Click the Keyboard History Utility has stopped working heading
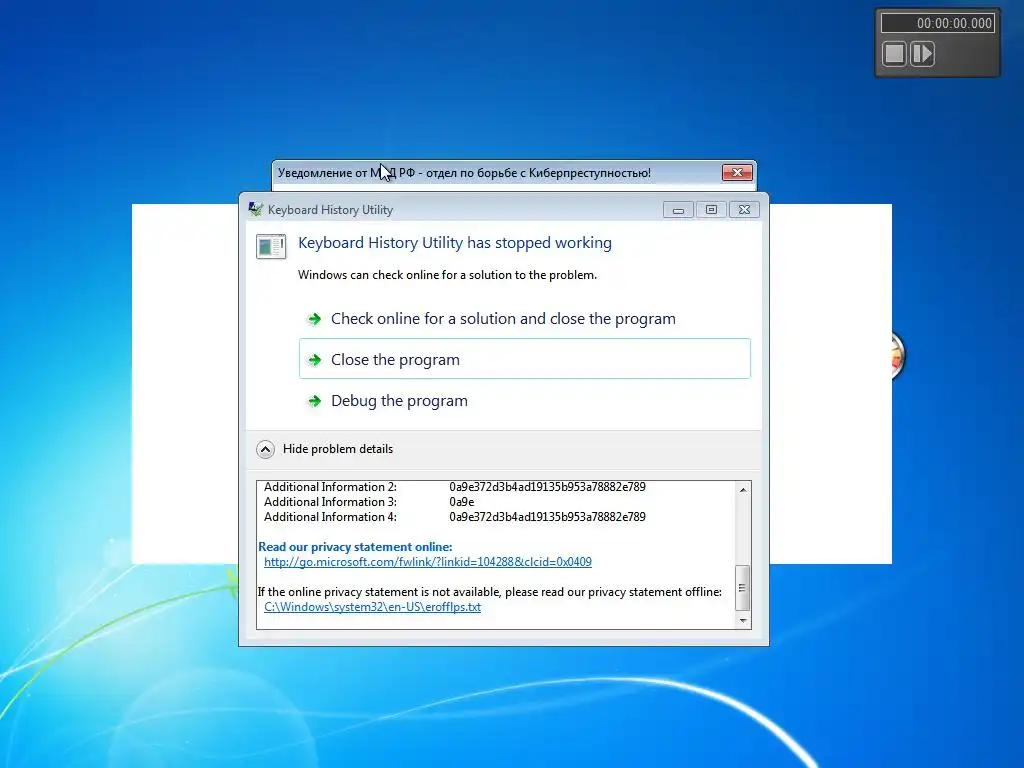The height and width of the screenshot is (768, 1024). 455,243
